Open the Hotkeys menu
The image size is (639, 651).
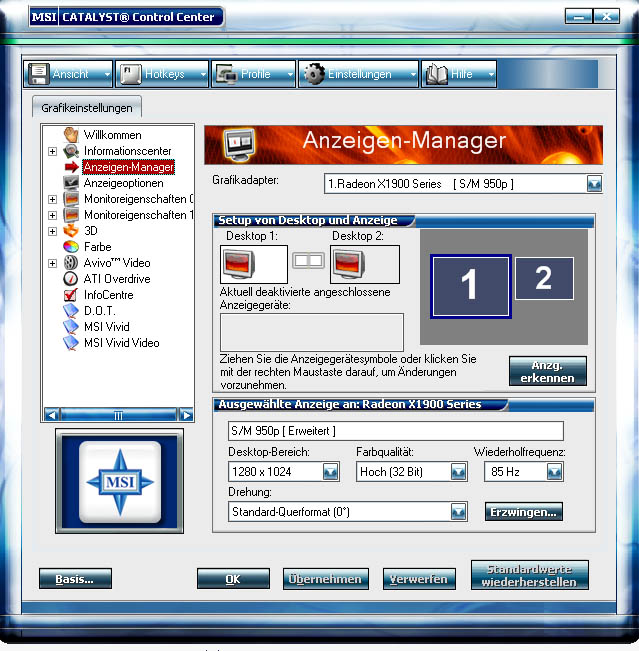tap(162, 74)
